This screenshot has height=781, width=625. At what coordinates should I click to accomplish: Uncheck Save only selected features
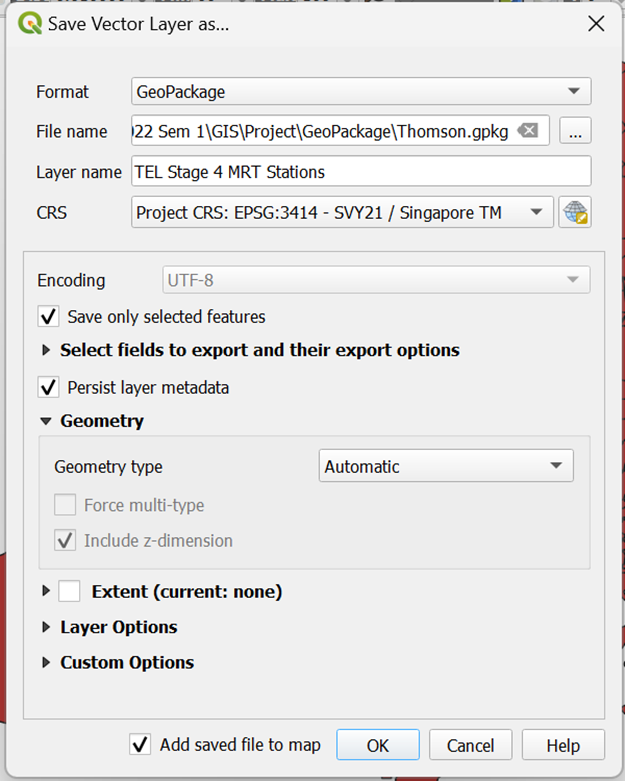48,317
